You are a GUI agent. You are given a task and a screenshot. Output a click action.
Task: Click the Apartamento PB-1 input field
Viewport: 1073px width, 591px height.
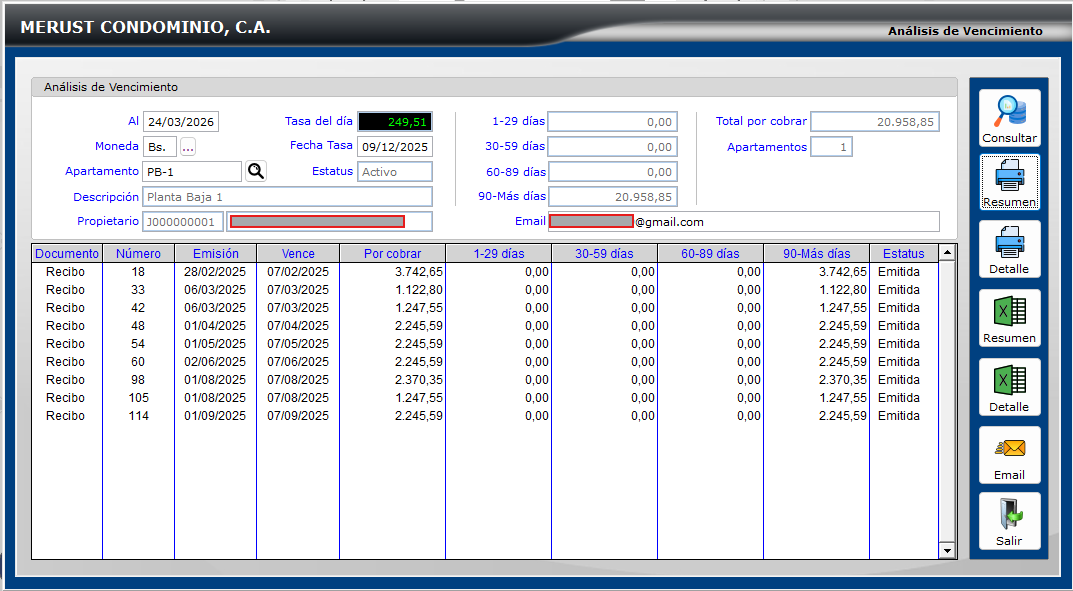point(191,172)
